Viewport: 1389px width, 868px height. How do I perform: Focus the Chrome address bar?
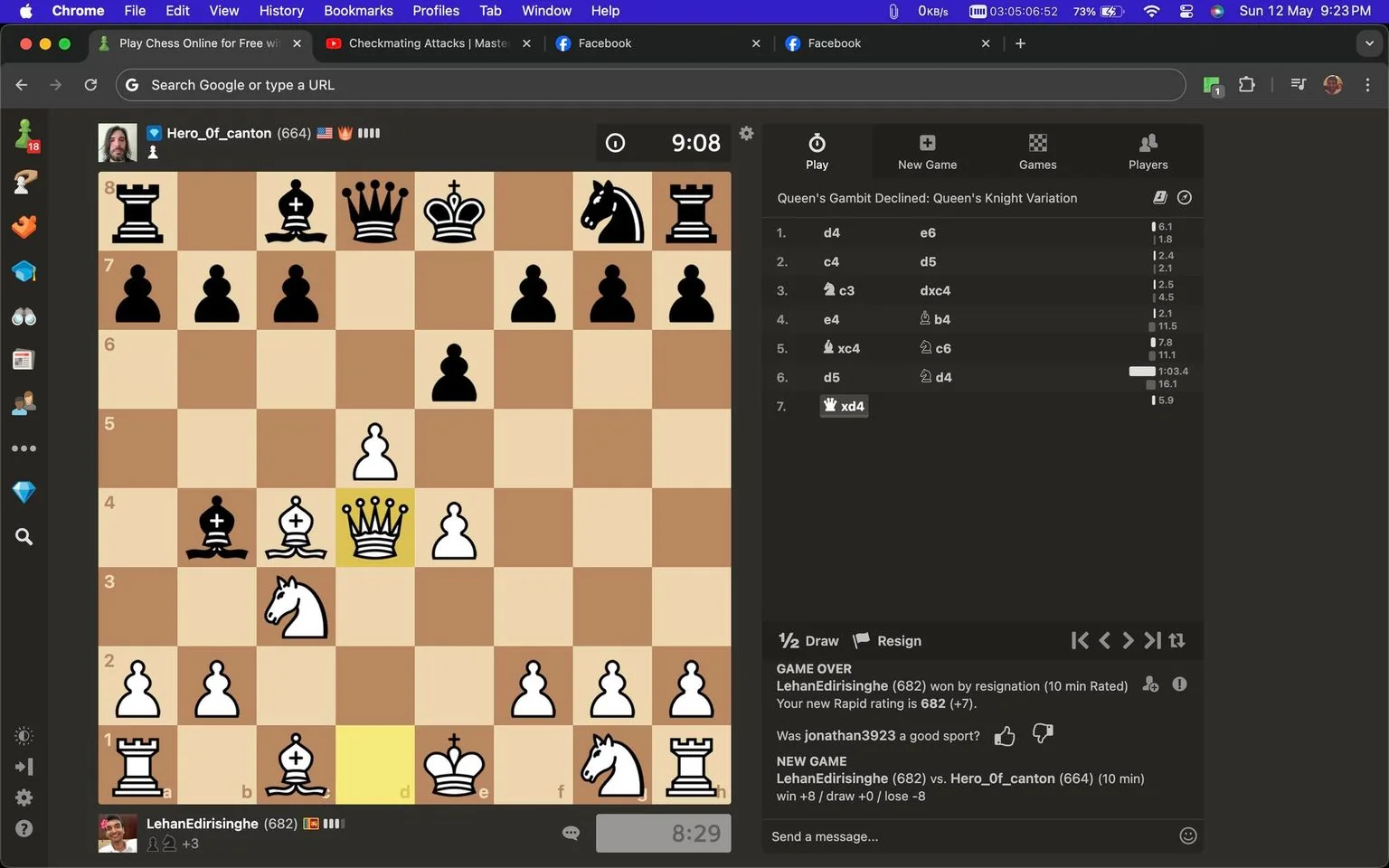click(x=650, y=85)
